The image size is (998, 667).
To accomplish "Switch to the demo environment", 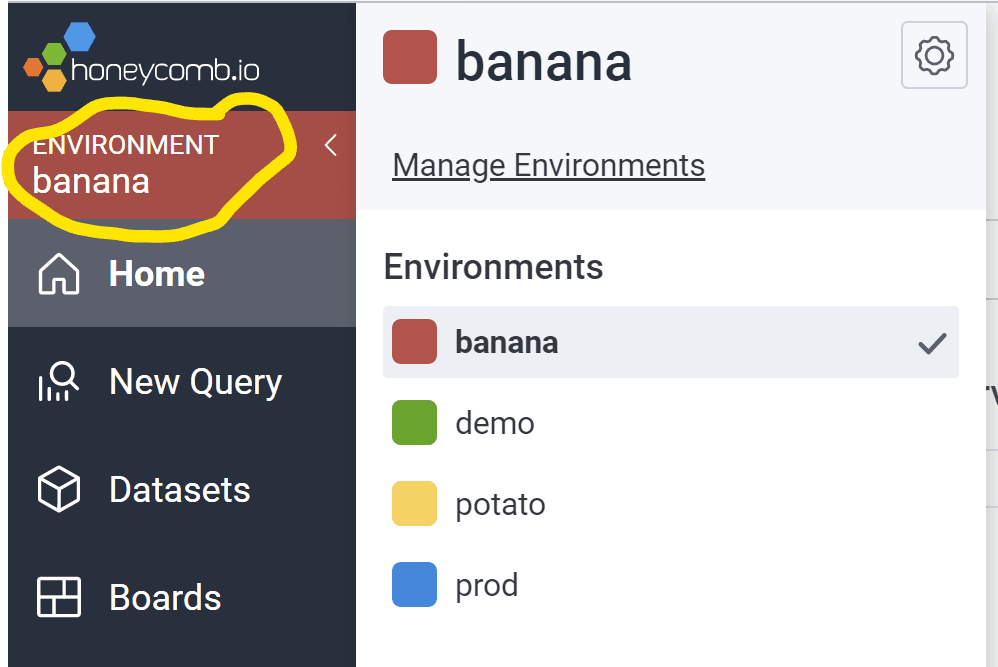I will pos(495,423).
